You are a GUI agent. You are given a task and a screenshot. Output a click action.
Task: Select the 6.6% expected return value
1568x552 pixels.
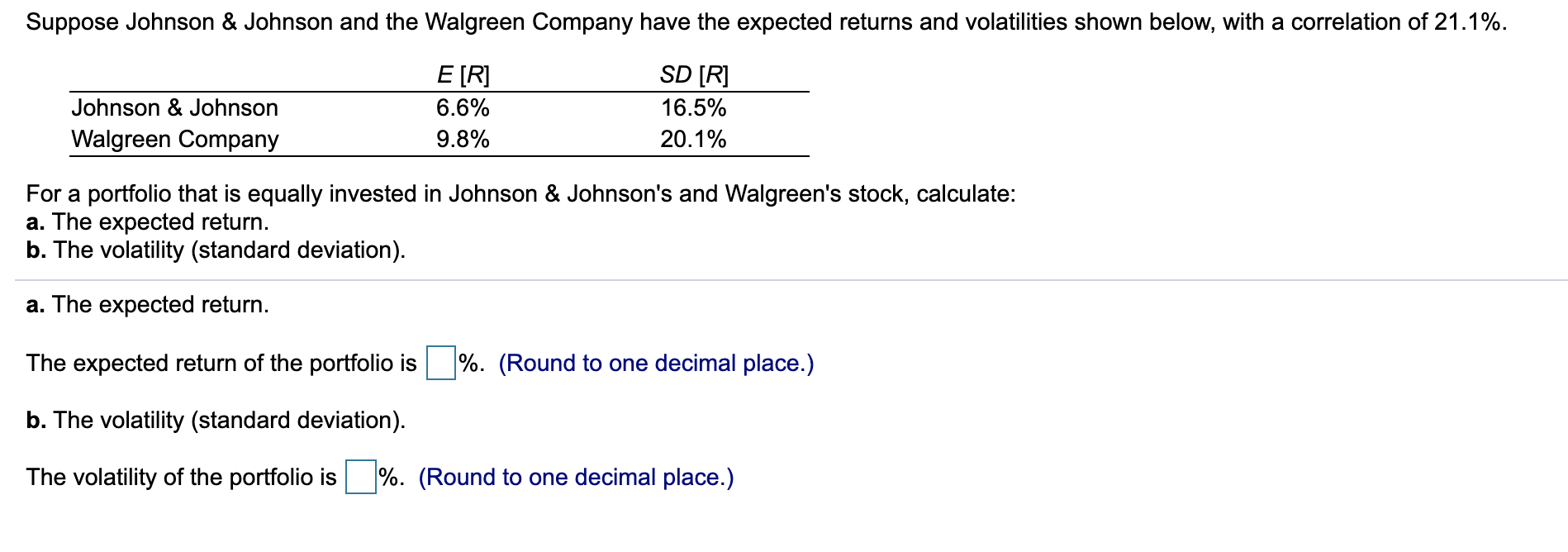[464, 107]
